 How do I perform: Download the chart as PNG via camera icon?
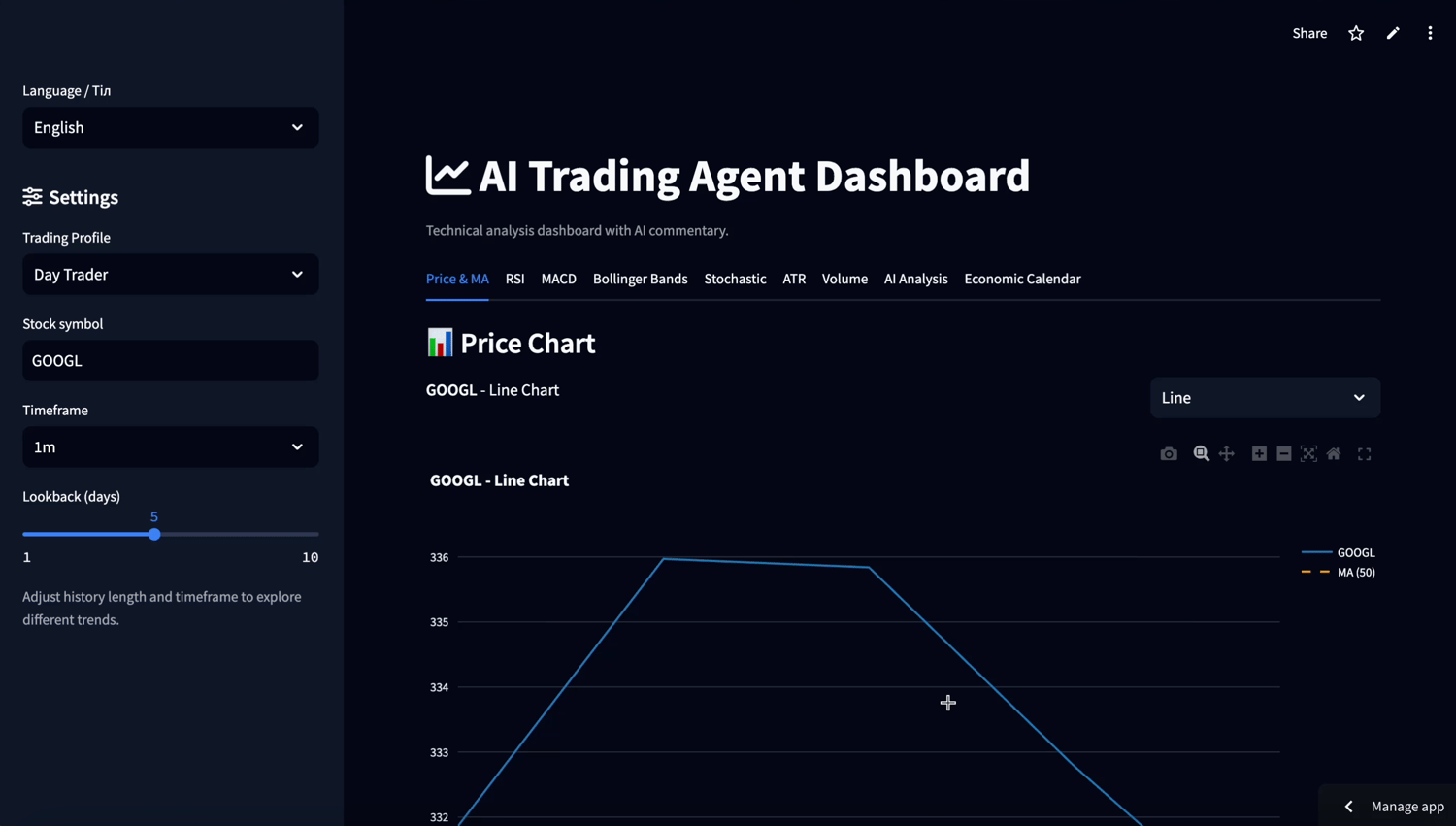[1169, 454]
